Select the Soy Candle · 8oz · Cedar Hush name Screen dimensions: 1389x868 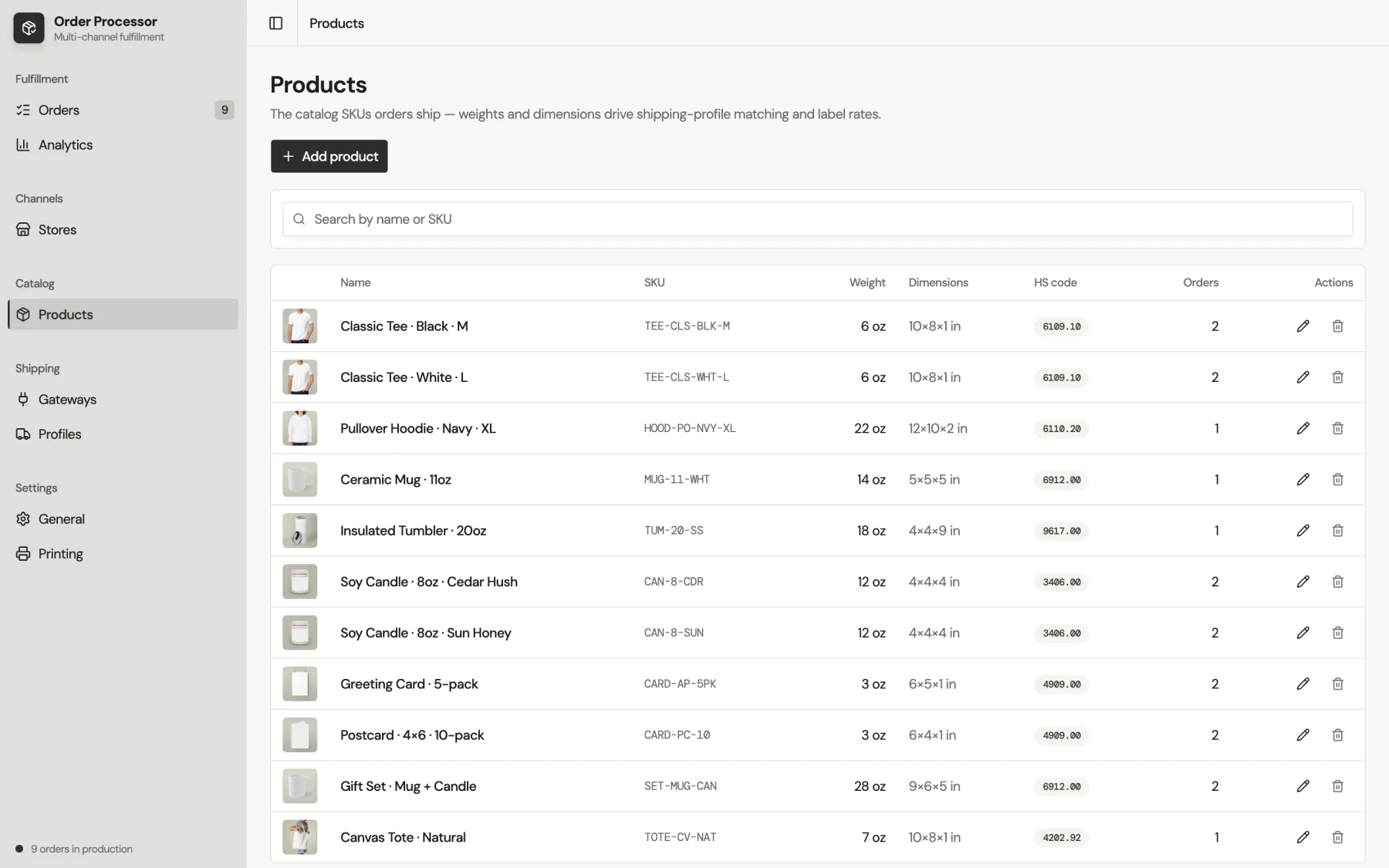coord(429,582)
